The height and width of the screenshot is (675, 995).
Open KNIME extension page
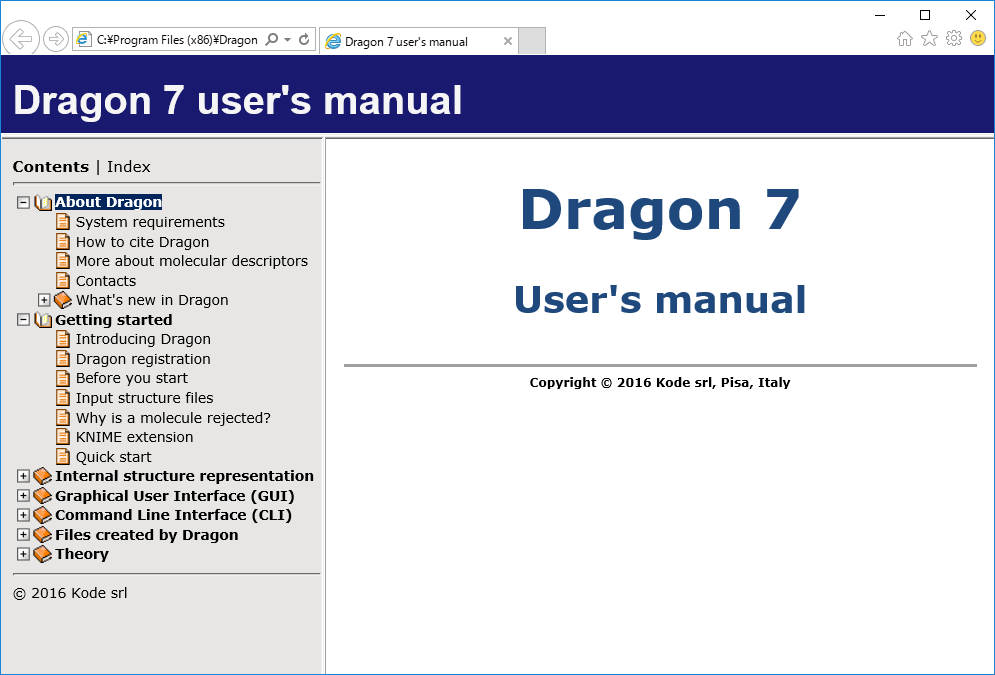pos(135,437)
